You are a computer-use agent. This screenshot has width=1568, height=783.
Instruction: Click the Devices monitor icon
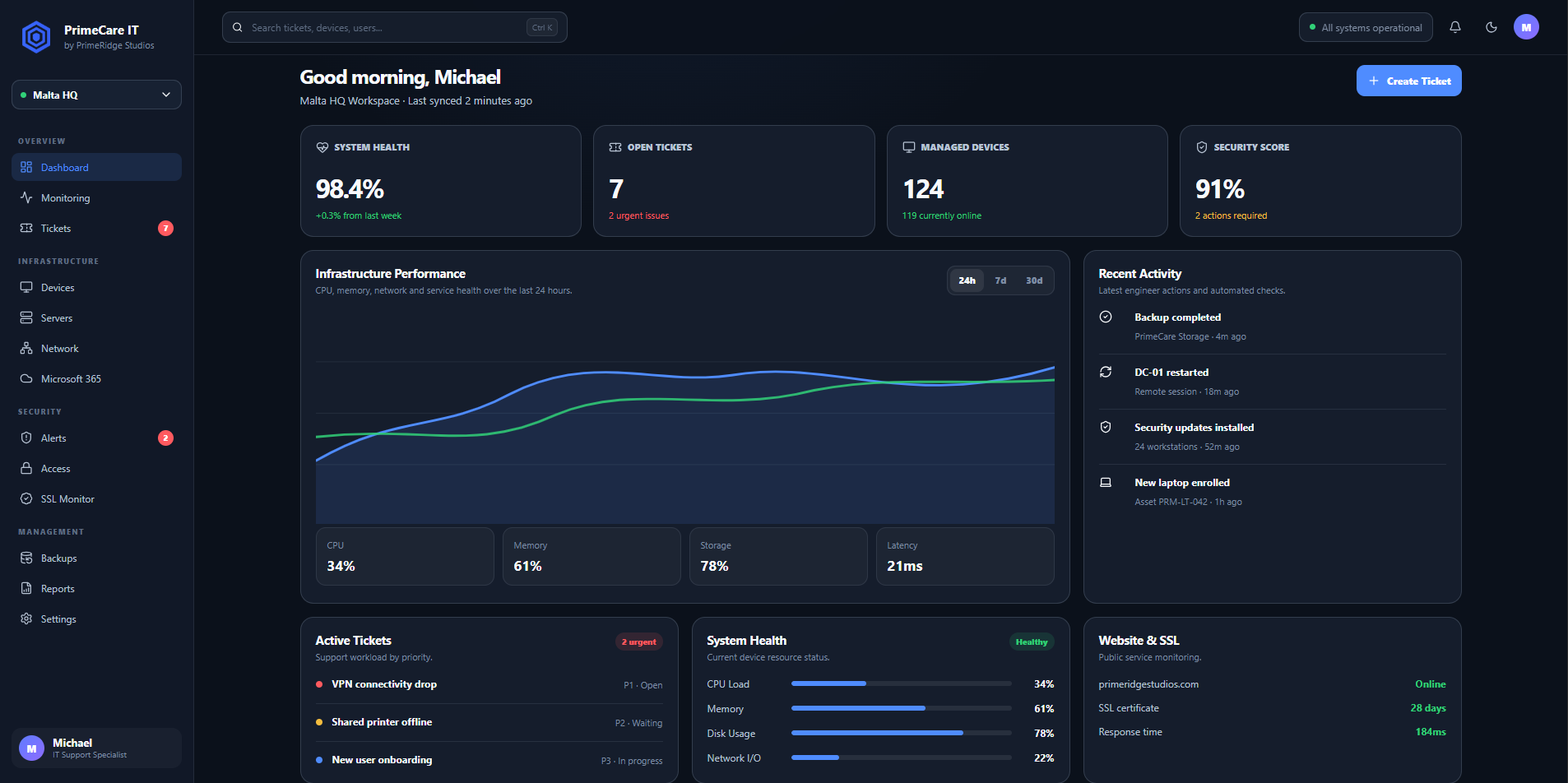[26, 287]
